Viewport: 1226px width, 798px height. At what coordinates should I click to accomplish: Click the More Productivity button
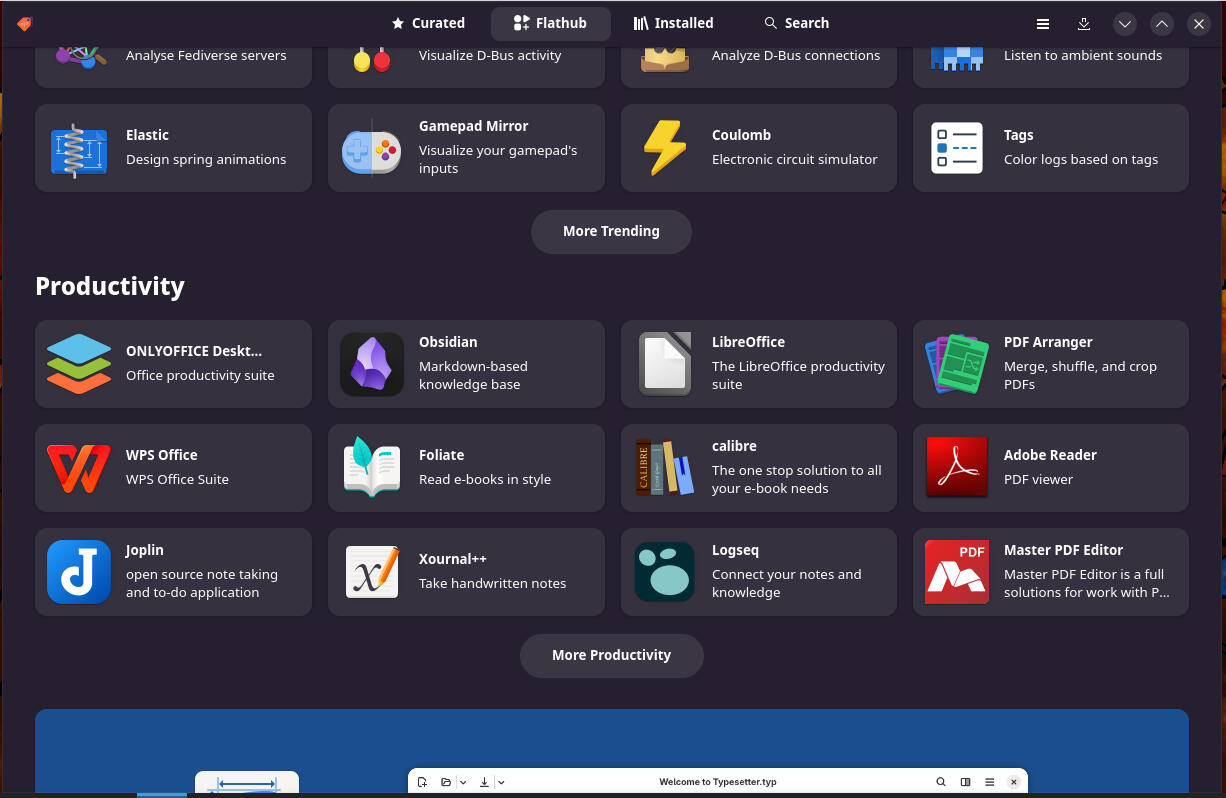(x=611, y=655)
